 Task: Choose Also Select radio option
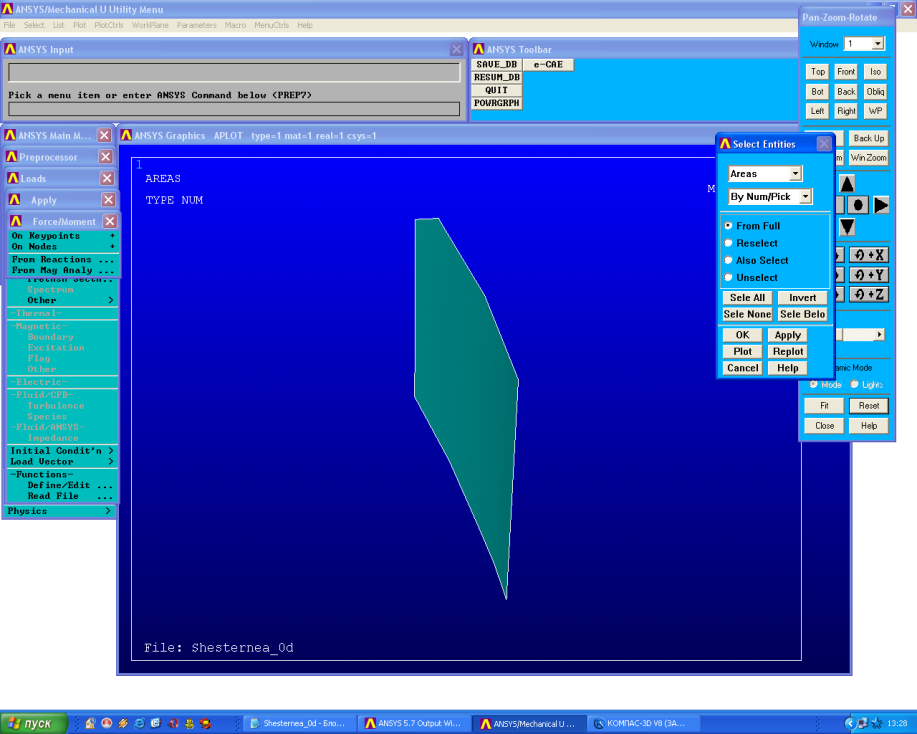[728, 260]
